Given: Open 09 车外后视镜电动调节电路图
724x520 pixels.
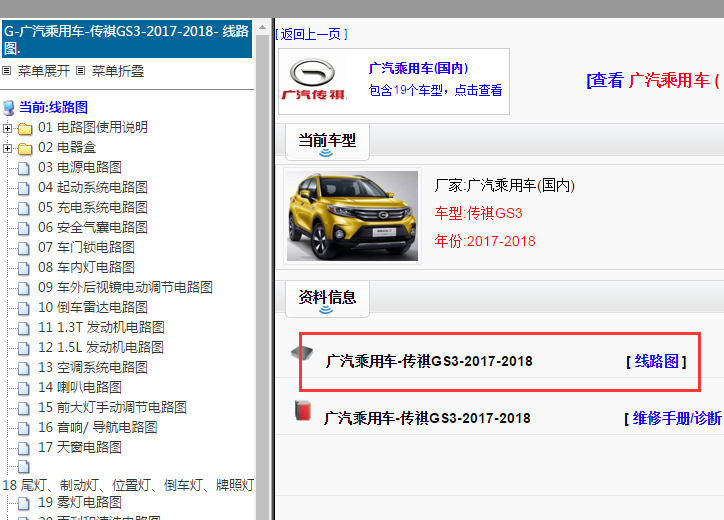Looking at the screenshot, I should [125, 287].
